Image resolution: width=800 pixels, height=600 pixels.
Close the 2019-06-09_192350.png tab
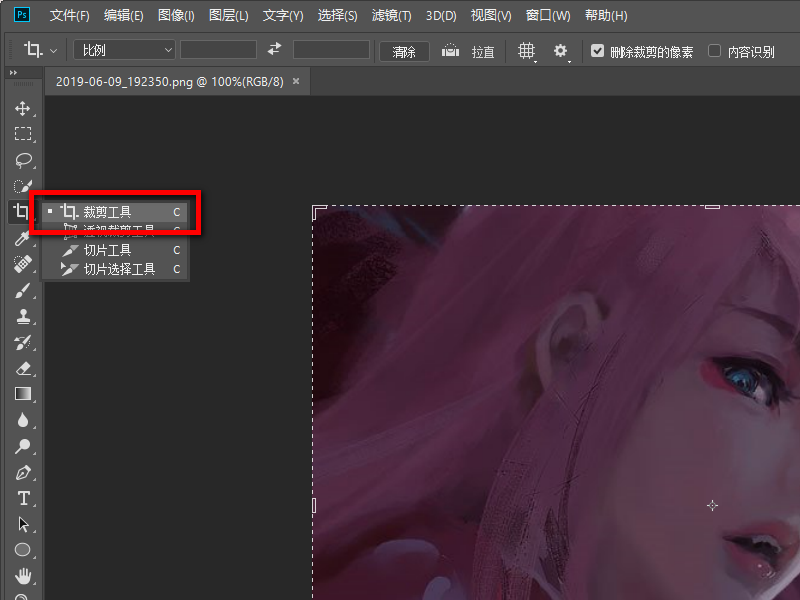click(x=296, y=81)
